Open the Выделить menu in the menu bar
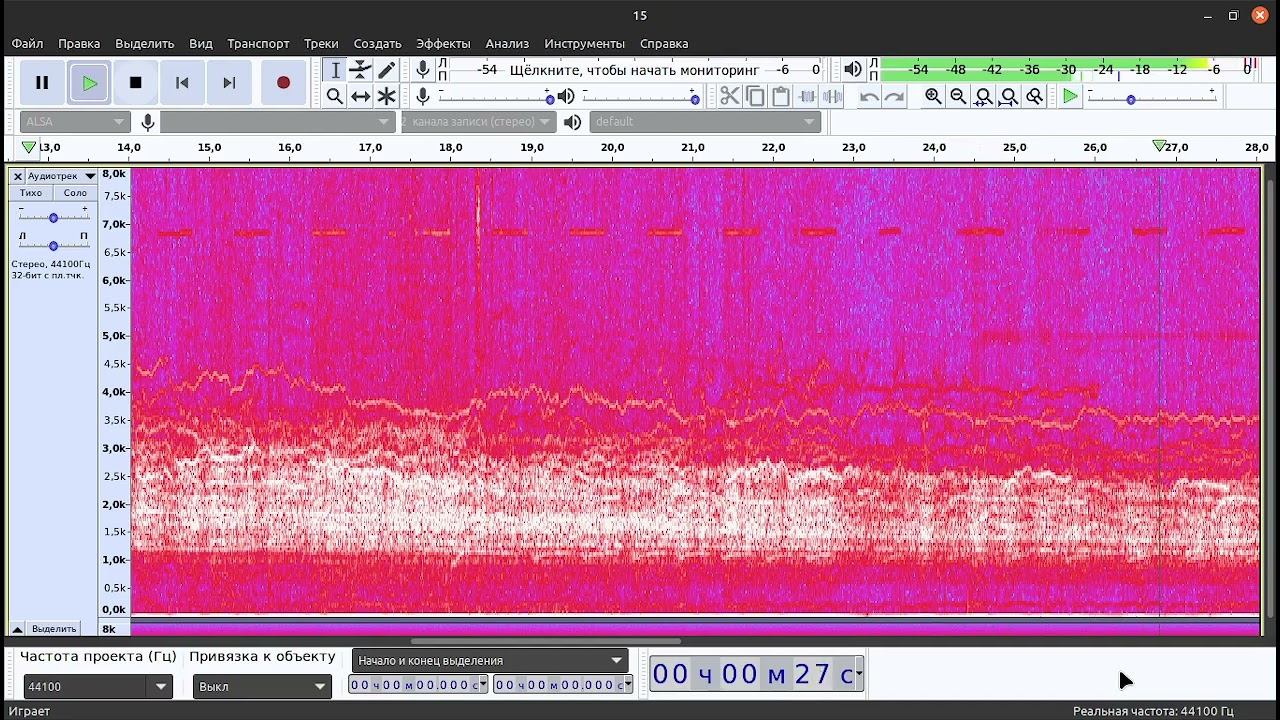This screenshot has height=720, width=1280. [x=145, y=44]
